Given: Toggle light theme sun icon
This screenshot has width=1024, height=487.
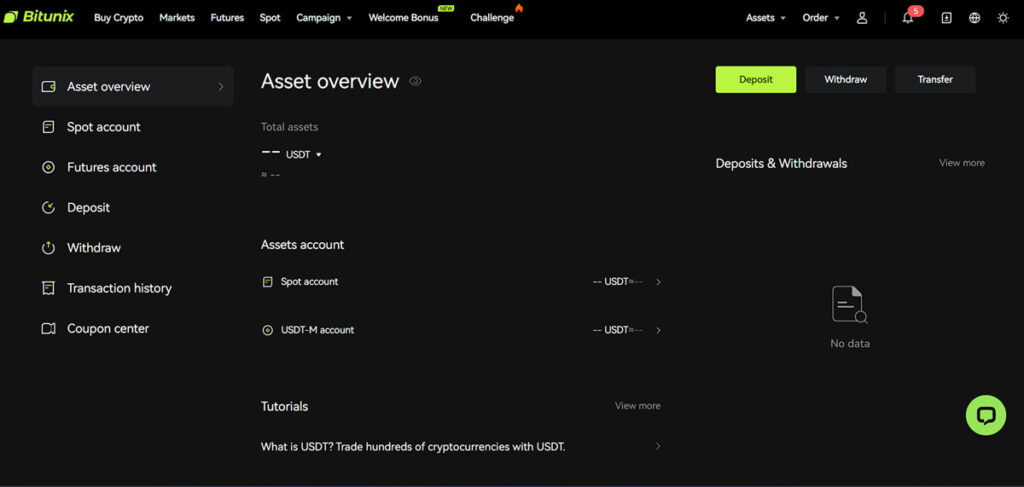Looking at the screenshot, I should 1003,18.
